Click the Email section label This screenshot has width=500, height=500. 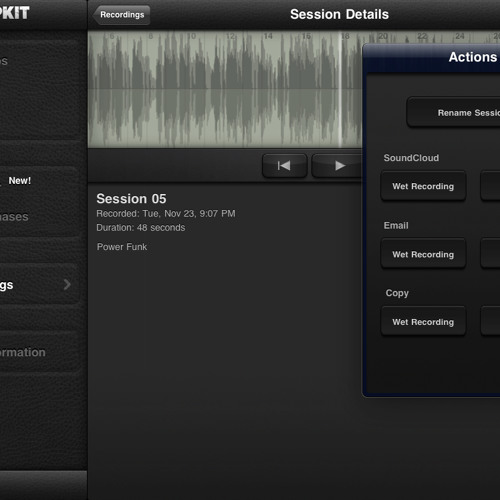click(x=396, y=225)
